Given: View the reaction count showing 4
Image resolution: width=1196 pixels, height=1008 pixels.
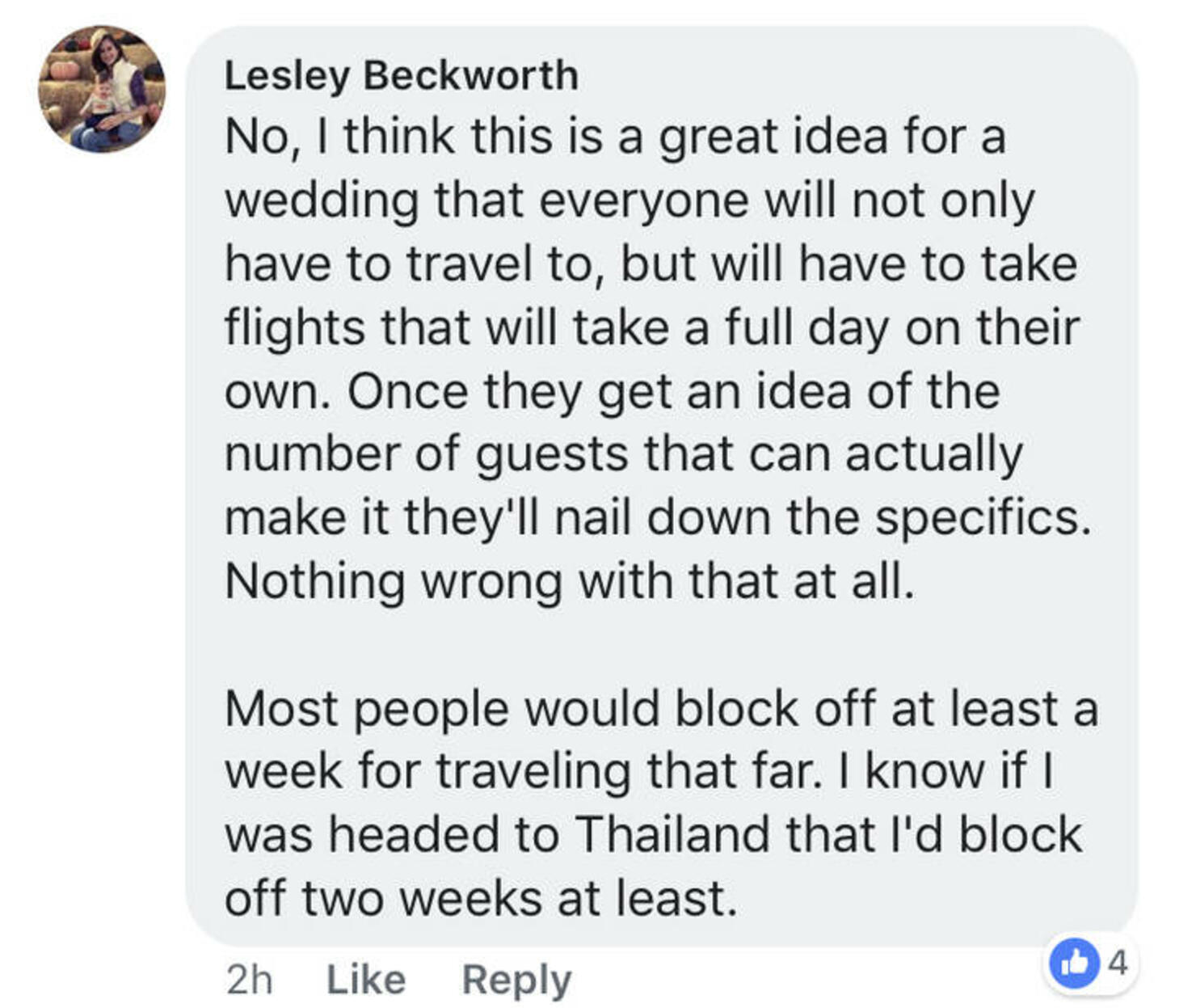Looking at the screenshot, I should pos(1118,963).
